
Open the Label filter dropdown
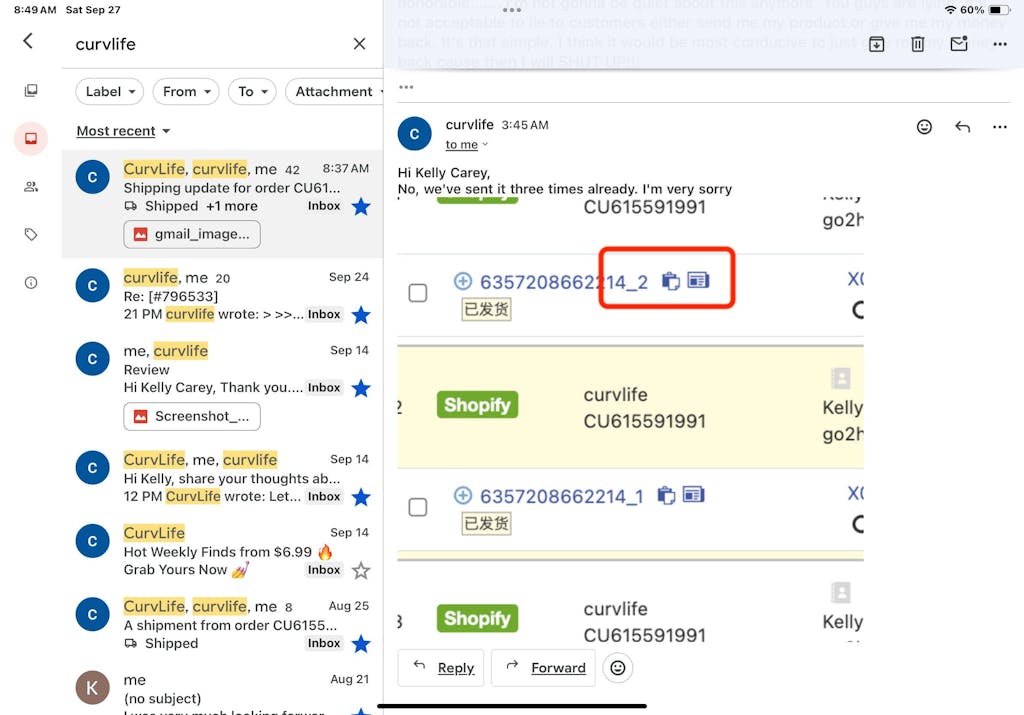click(x=110, y=91)
